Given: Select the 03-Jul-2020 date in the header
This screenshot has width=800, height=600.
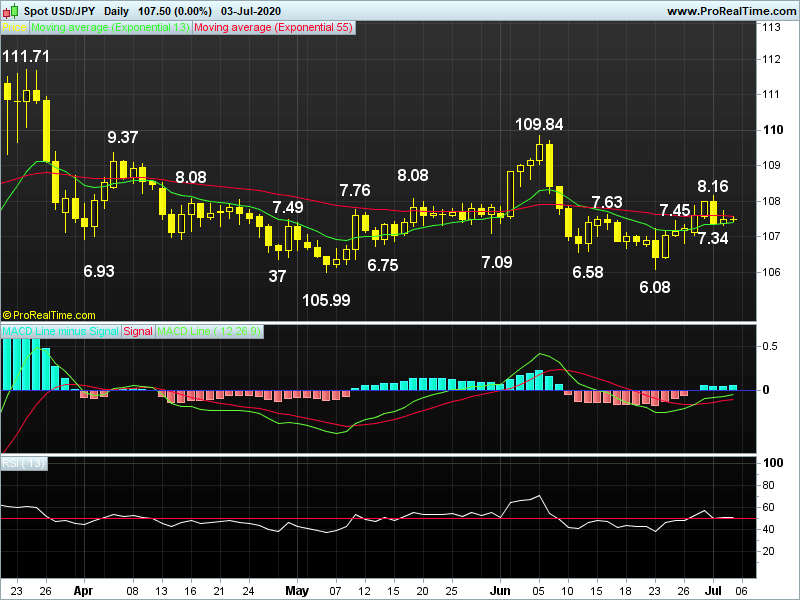Looking at the screenshot, I should pyautogui.click(x=250, y=10).
